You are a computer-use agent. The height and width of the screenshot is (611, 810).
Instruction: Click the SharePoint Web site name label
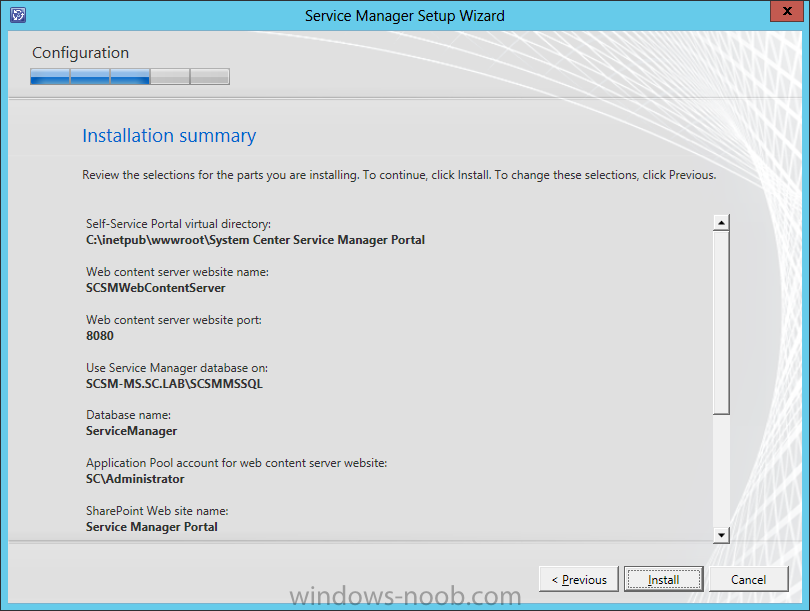157,511
